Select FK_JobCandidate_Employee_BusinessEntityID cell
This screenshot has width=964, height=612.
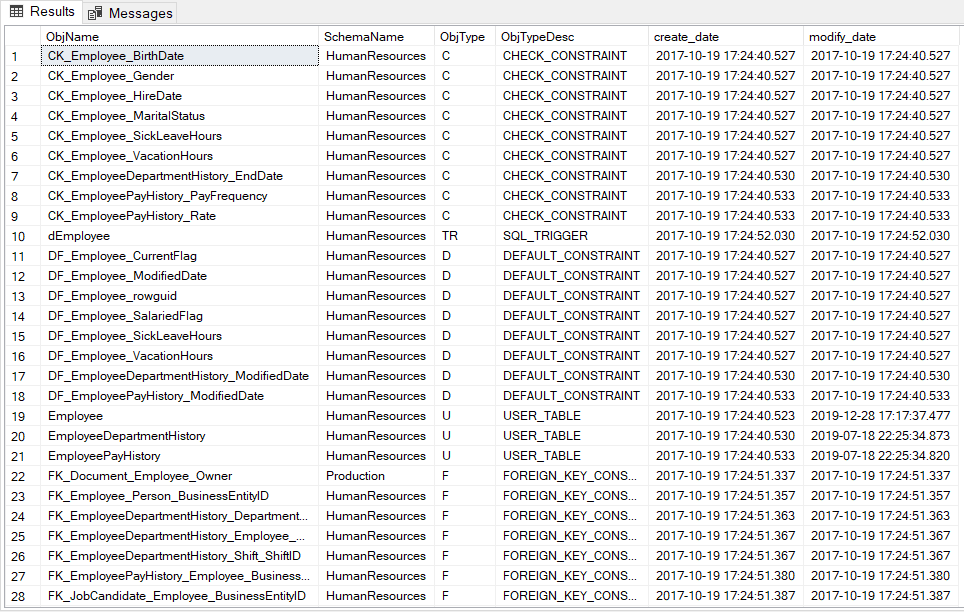point(180,596)
